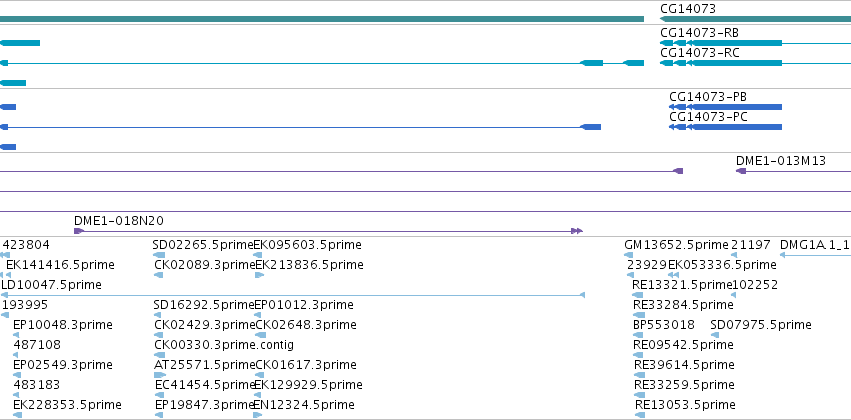Select the EN12324.5prime EST label
Screen dimensions: 851x420
click(305, 405)
